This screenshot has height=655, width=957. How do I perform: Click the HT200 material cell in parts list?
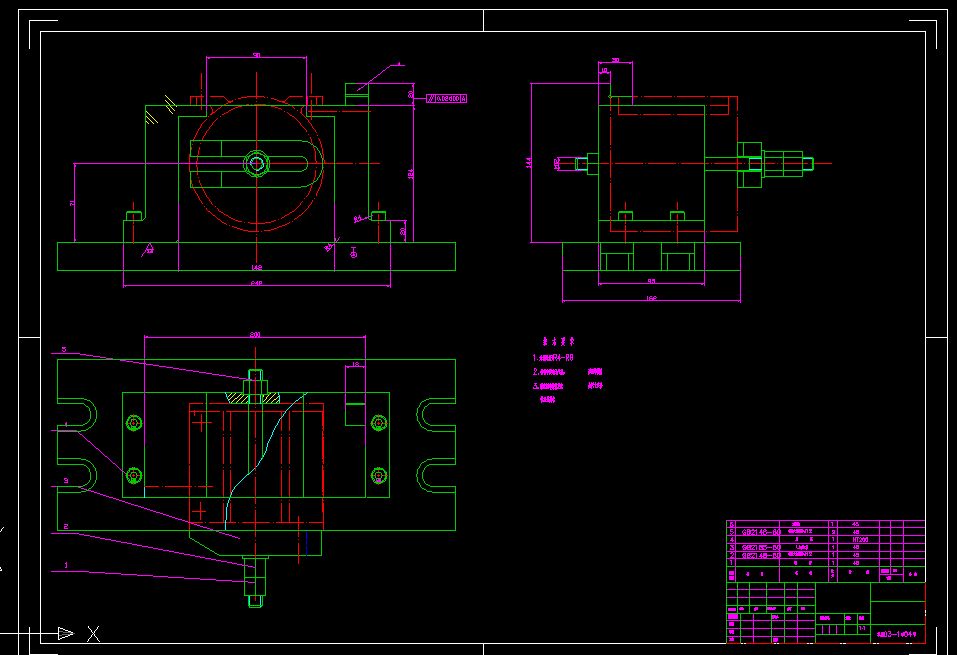coord(860,540)
